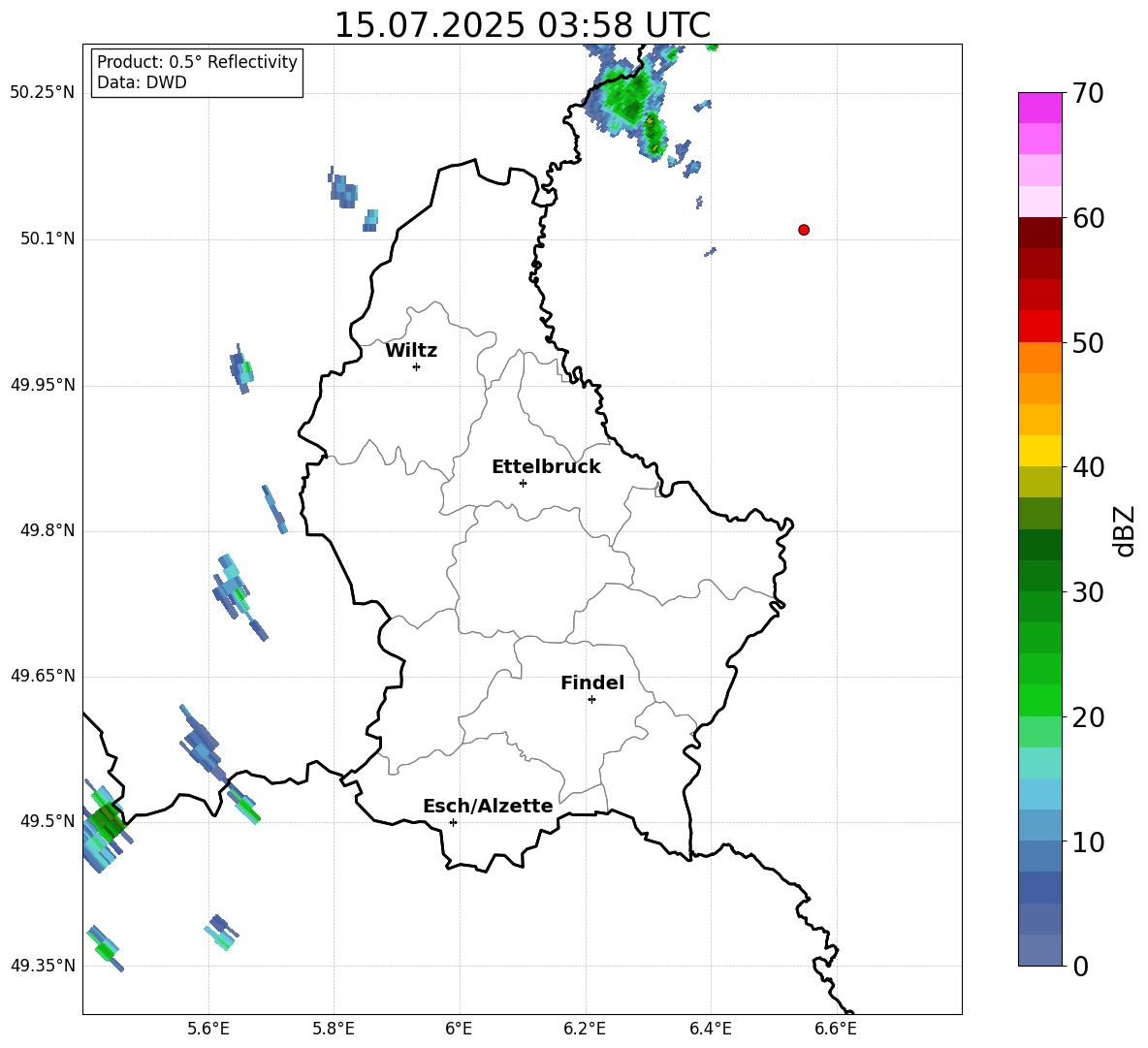Click the 40 tick on the colorbar
Viewport: 1148px width, 1048px height.
click(x=1088, y=467)
